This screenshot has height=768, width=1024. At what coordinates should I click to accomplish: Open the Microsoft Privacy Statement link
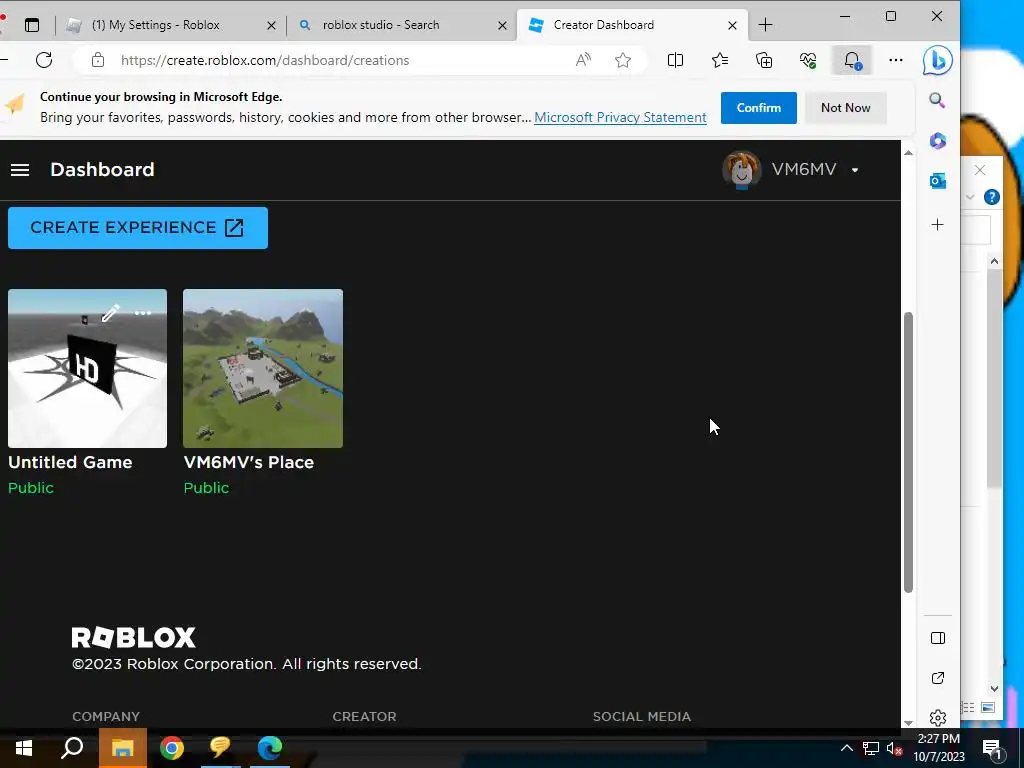(620, 118)
